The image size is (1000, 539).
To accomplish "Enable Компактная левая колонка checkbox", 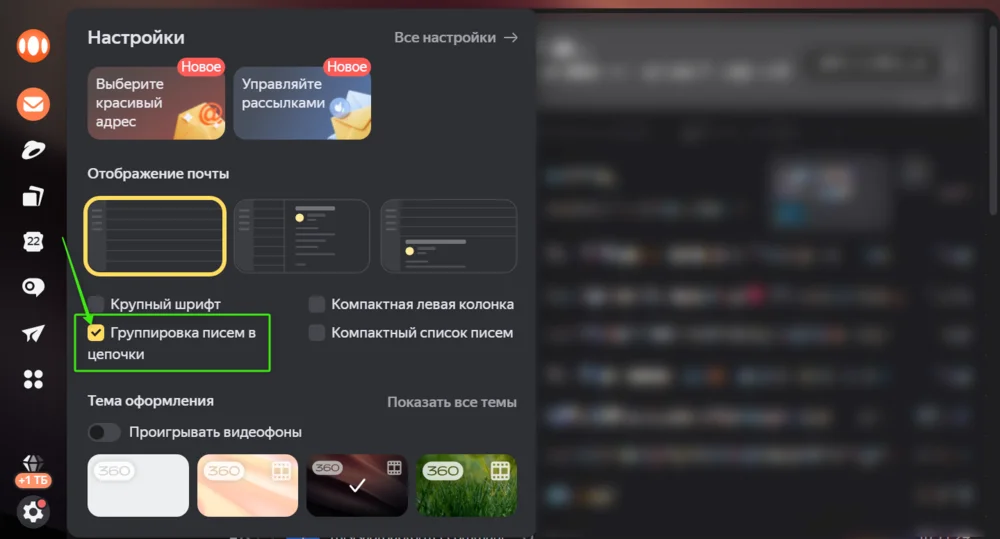I will (x=316, y=304).
